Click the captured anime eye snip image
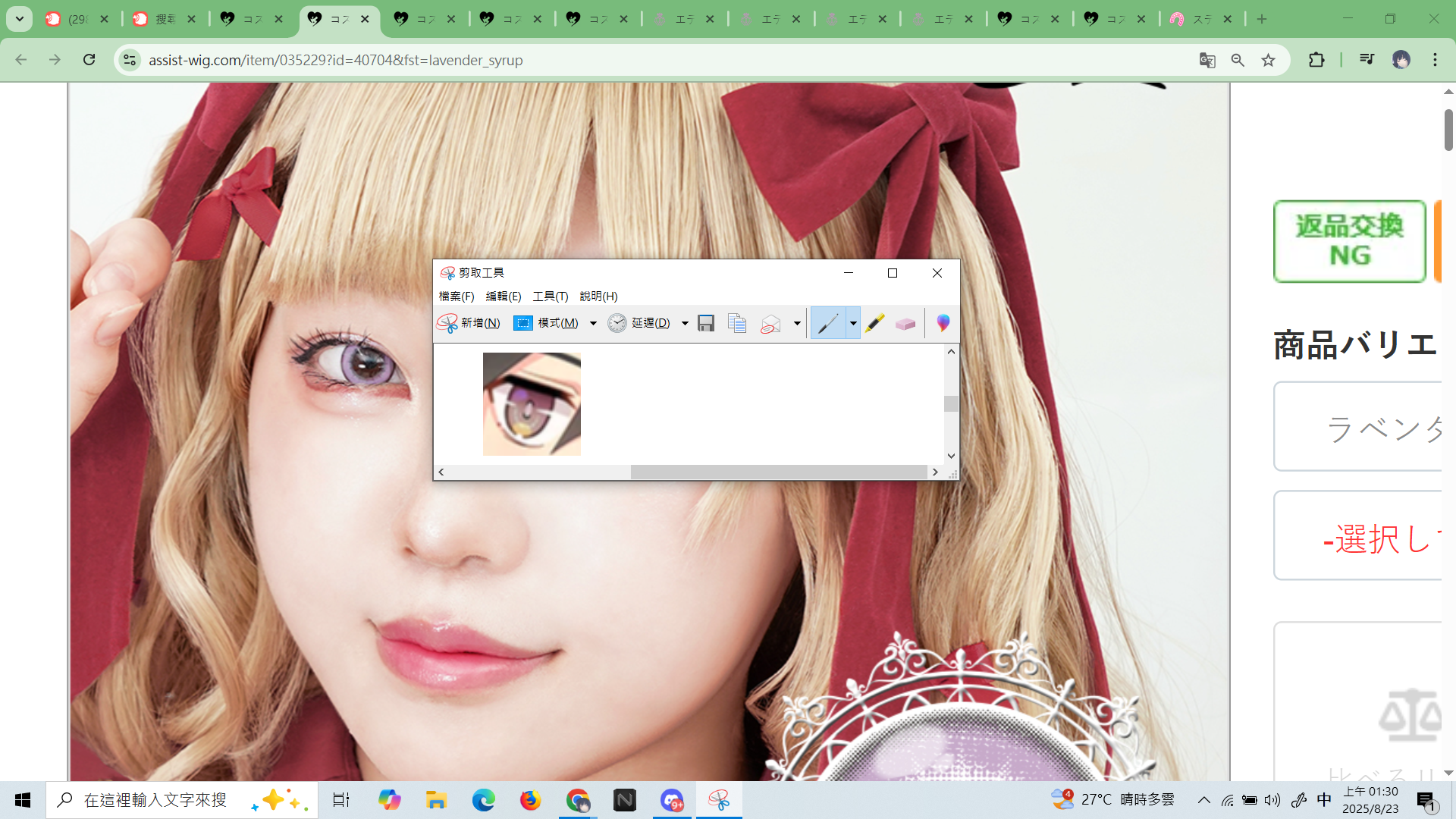This screenshot has width=1456, height=819. [x=532, y=404]
